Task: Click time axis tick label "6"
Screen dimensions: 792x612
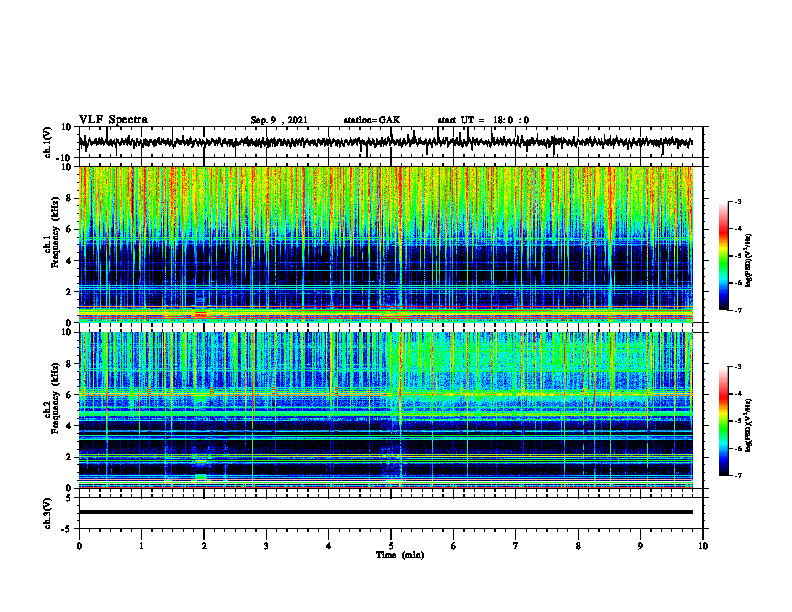Action: pyautogui.click(x=454, y=546)
